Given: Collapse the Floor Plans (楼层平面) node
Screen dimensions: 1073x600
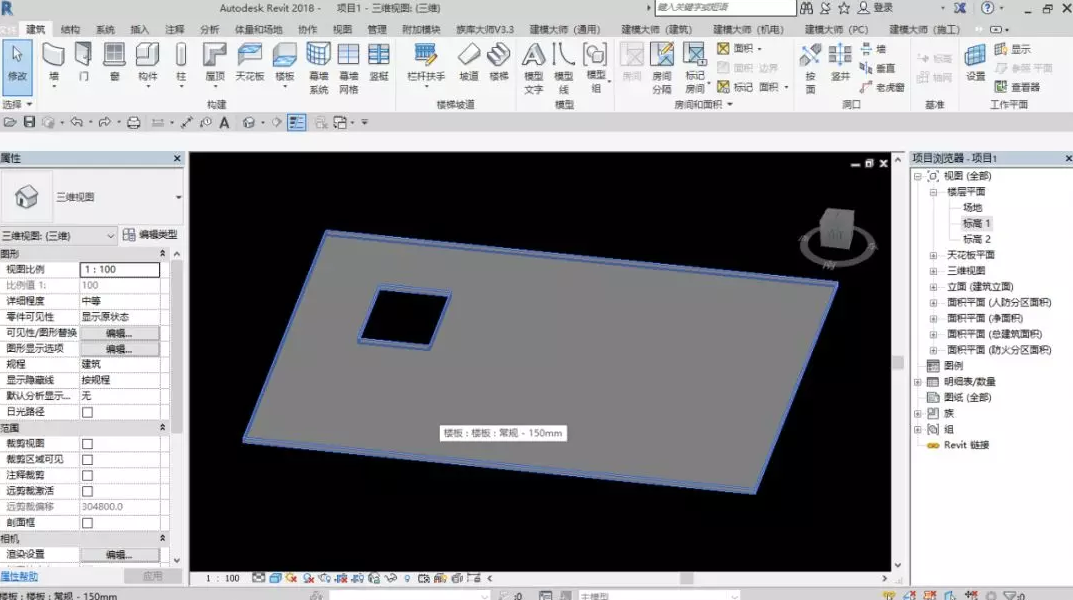Looking at the screenshot, I should [933, 192].
